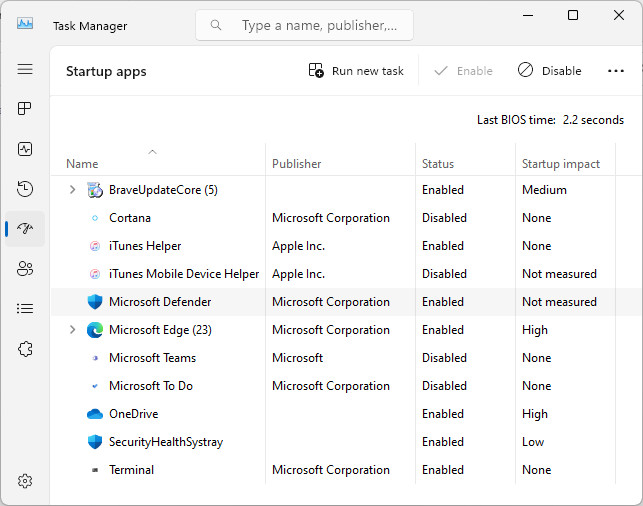Click the Disable button
The height and width of the screenshot is (506, 643).
550,71
